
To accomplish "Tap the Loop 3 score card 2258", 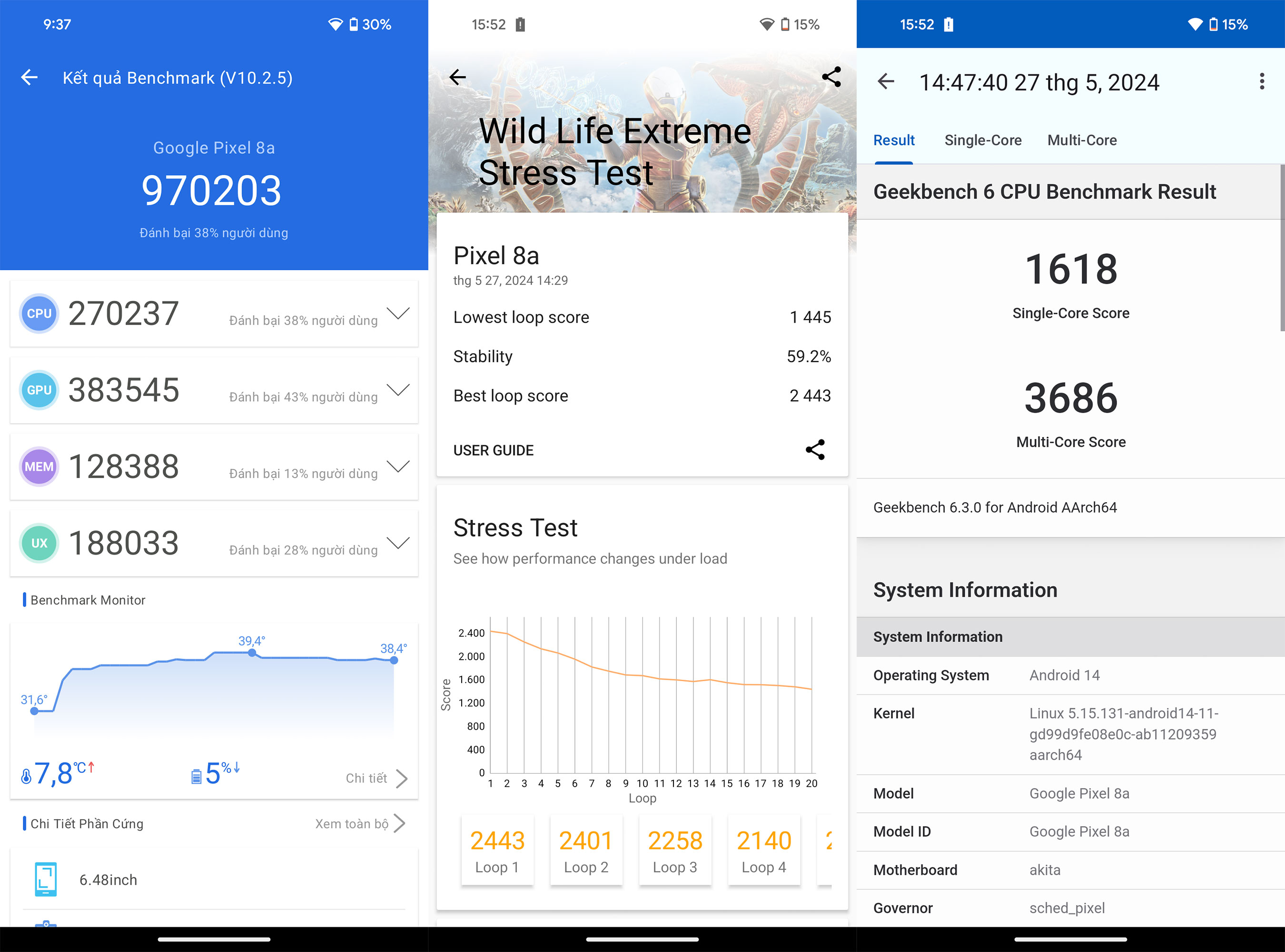I will pos(675,850).
